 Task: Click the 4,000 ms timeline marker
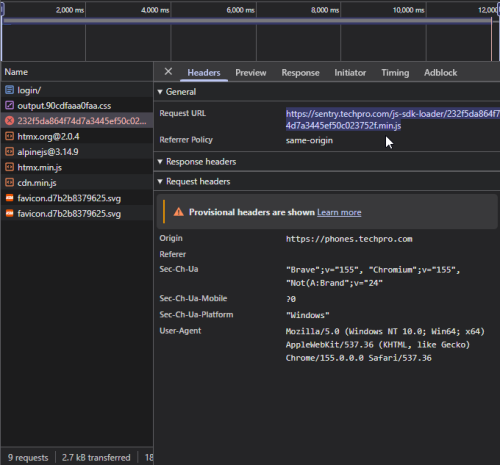click(155, 10)
